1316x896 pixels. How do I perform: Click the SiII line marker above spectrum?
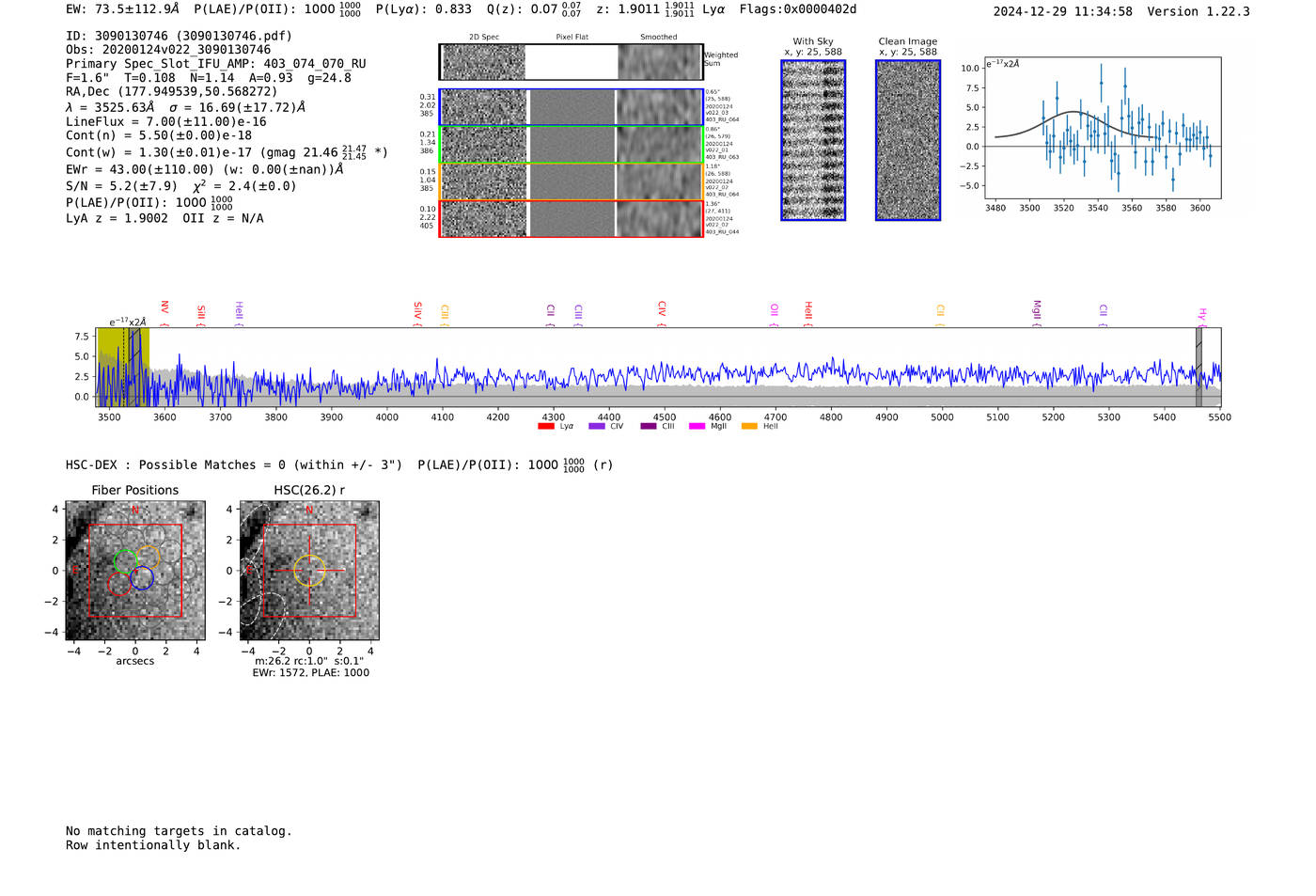[x=200, y=314]
